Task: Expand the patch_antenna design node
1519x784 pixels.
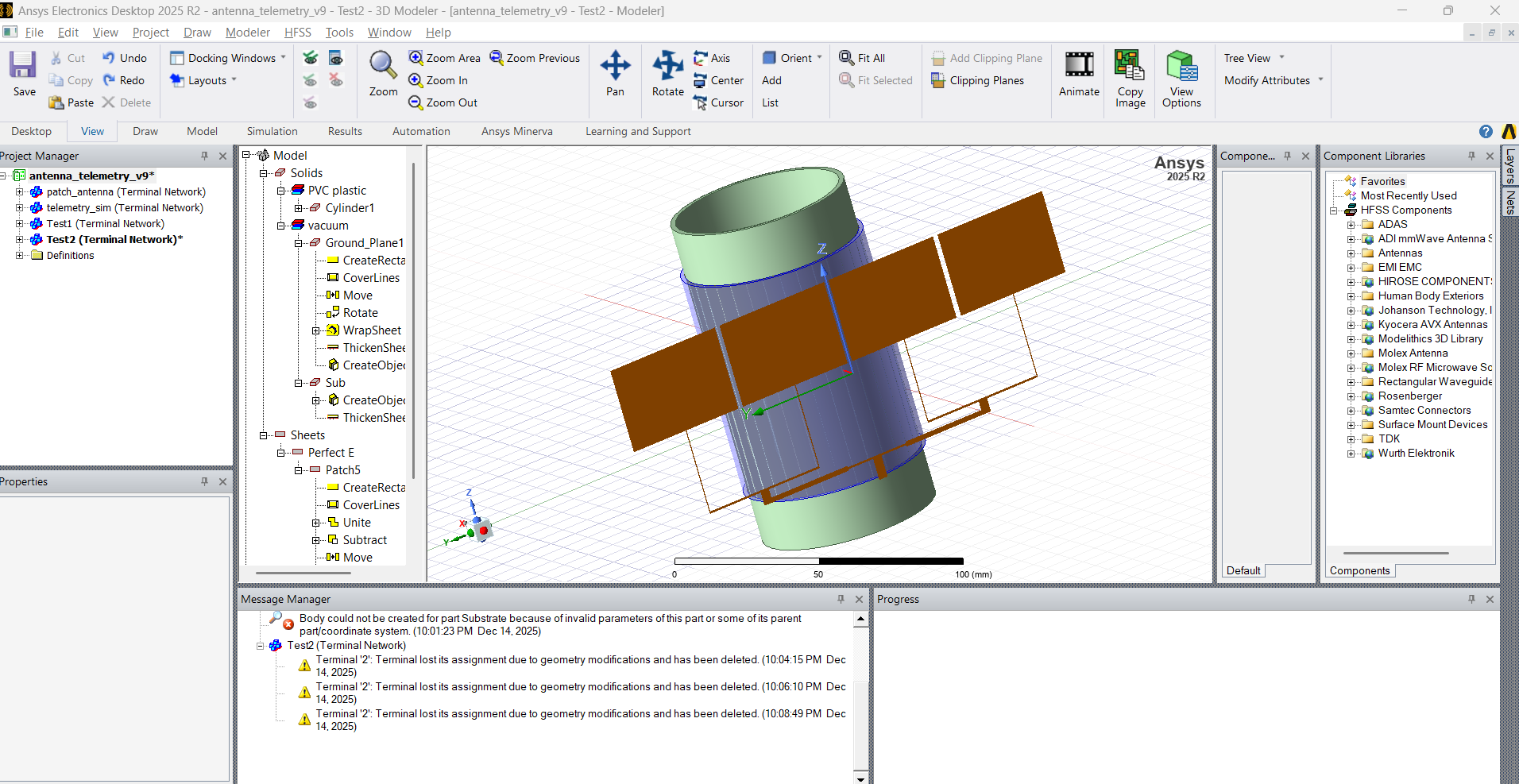Action: click(20, 192)
